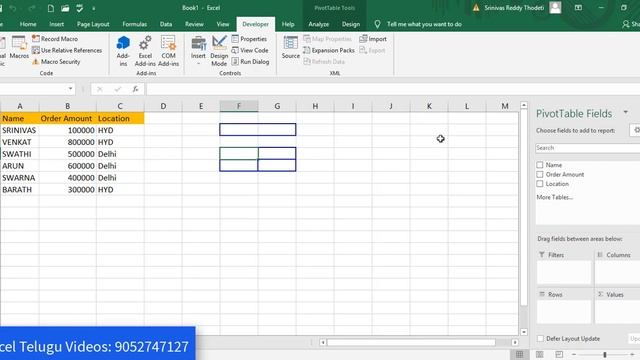Switch to Page Layout view icon

[x=540, y=354]
